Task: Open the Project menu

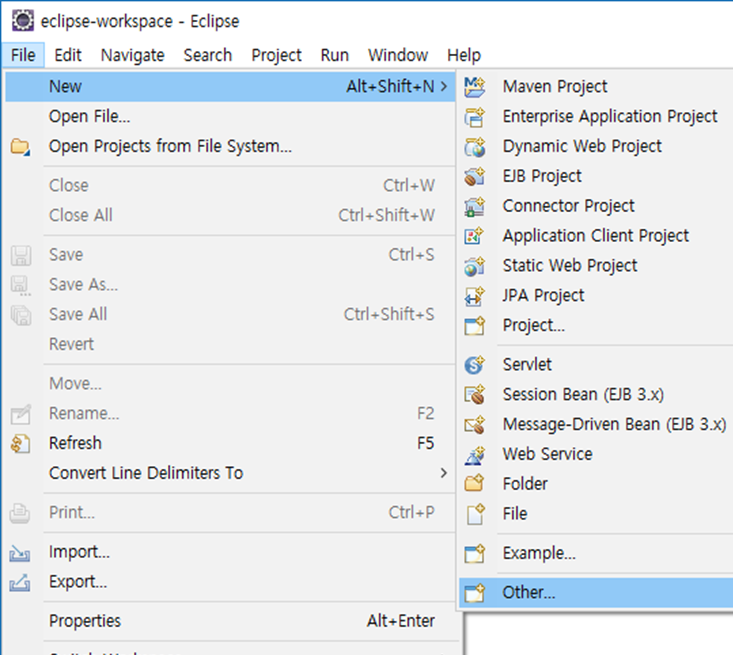Action: (x=276, y=55)
